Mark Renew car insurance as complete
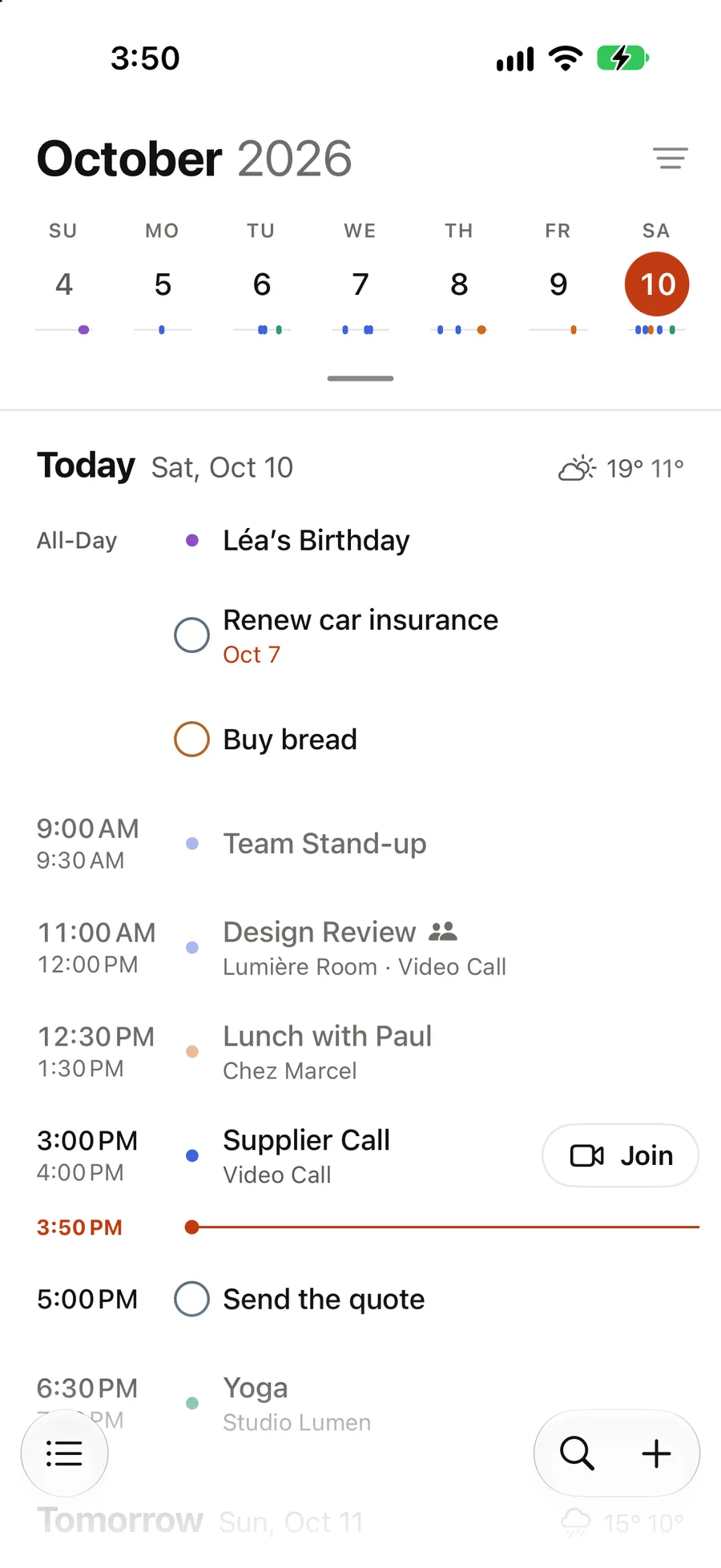Image resolution: width=721 pixels, height=1568 pixels. coord(191,635)
